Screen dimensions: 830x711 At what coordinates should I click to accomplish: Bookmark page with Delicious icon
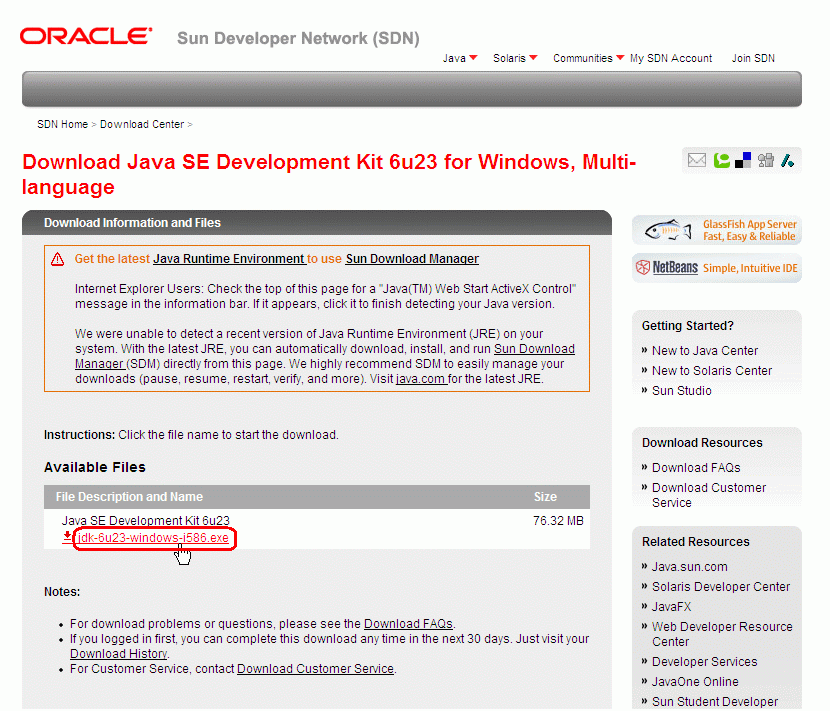point(743,160)
